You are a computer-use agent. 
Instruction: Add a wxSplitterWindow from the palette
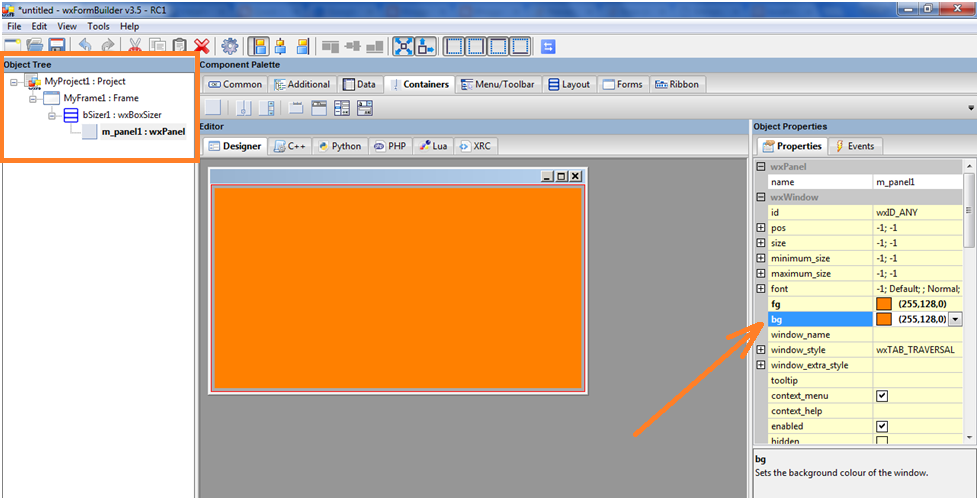pos(244,107)
